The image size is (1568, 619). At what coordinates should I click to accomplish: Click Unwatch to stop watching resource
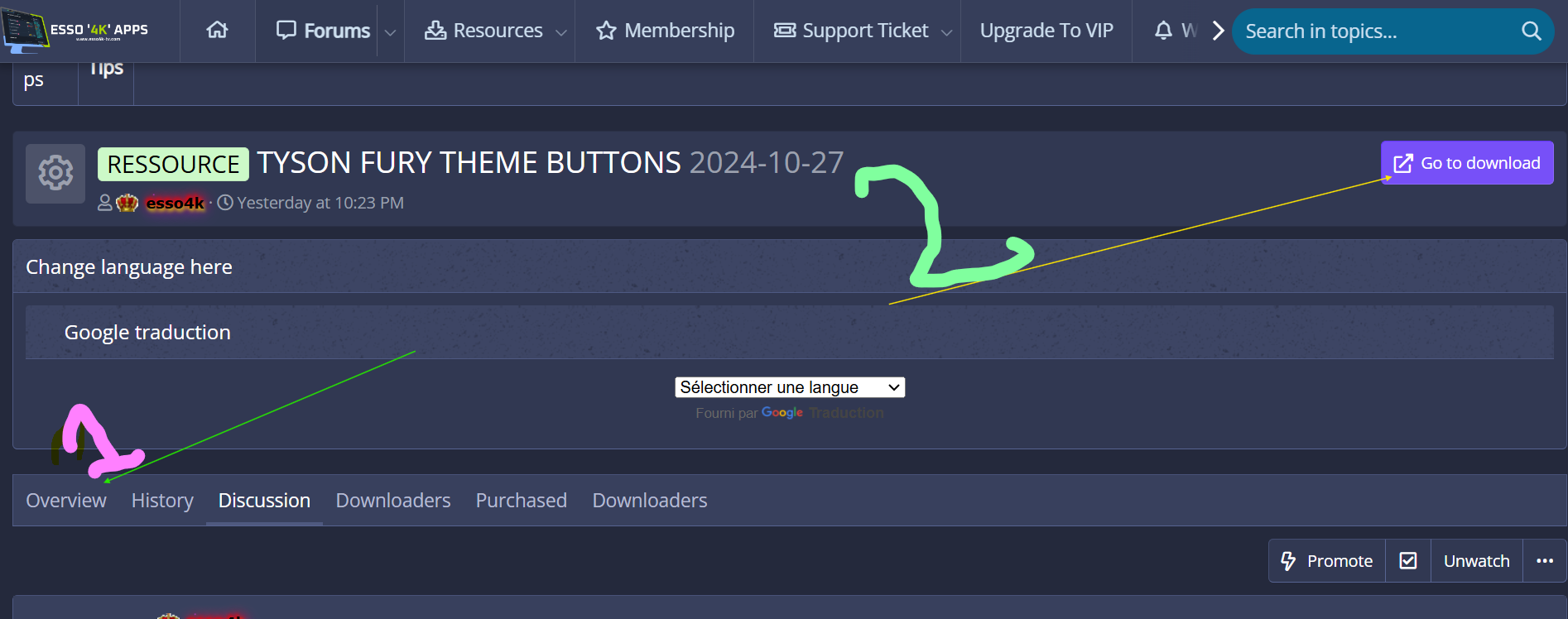pos(1476,561)
